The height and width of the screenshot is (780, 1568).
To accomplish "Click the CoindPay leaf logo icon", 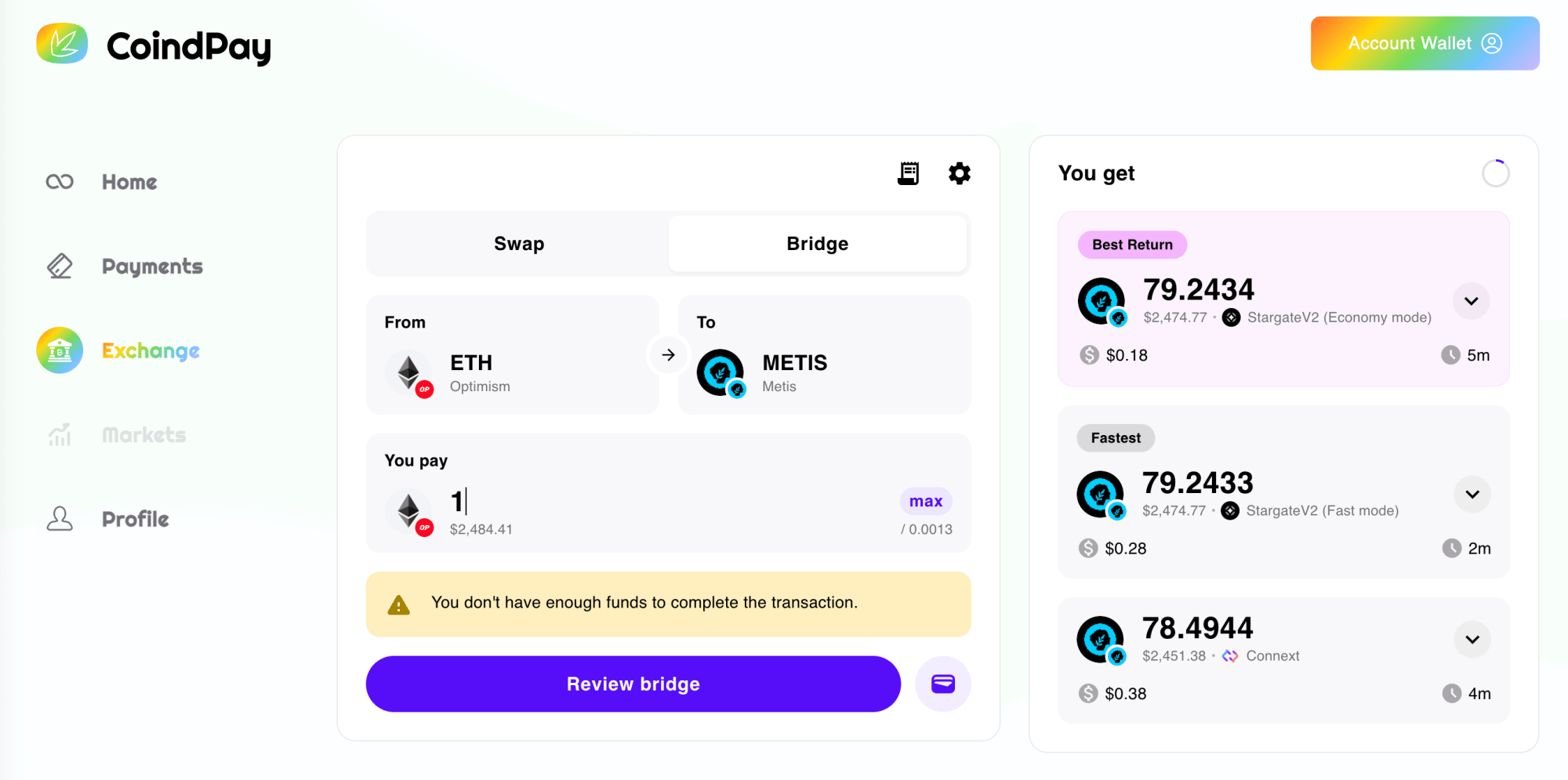I will 62,44.
